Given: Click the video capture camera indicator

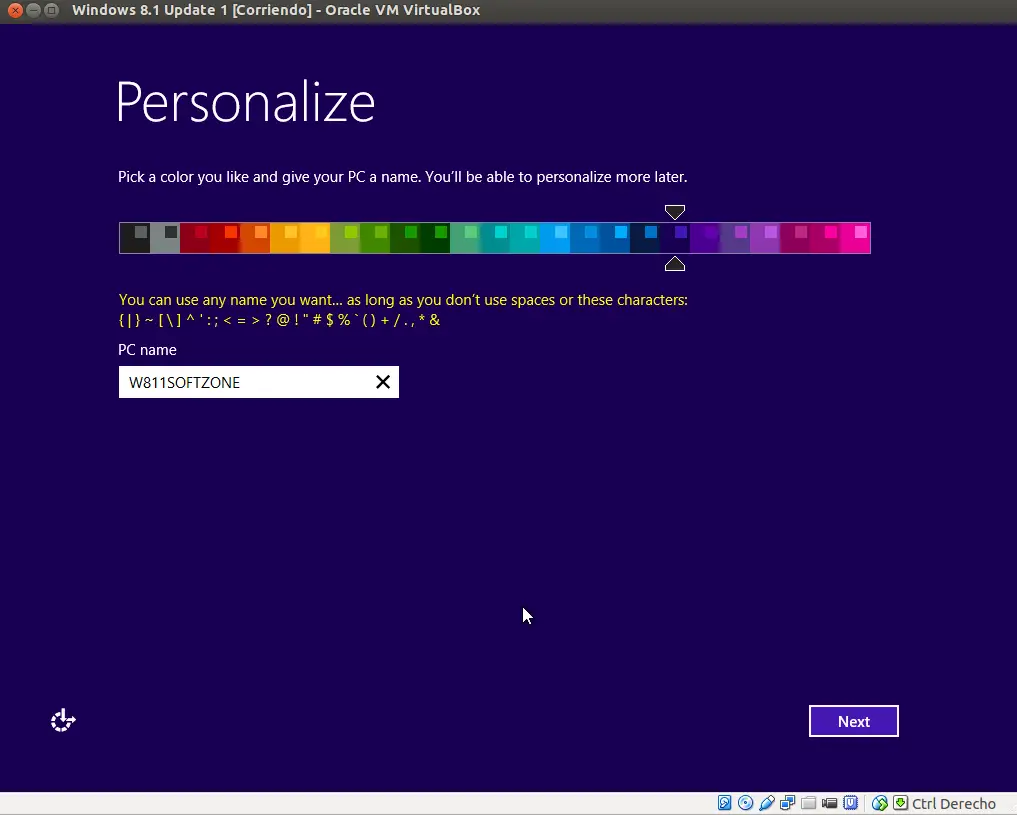Looking at the screenshot, I should 829,803.
